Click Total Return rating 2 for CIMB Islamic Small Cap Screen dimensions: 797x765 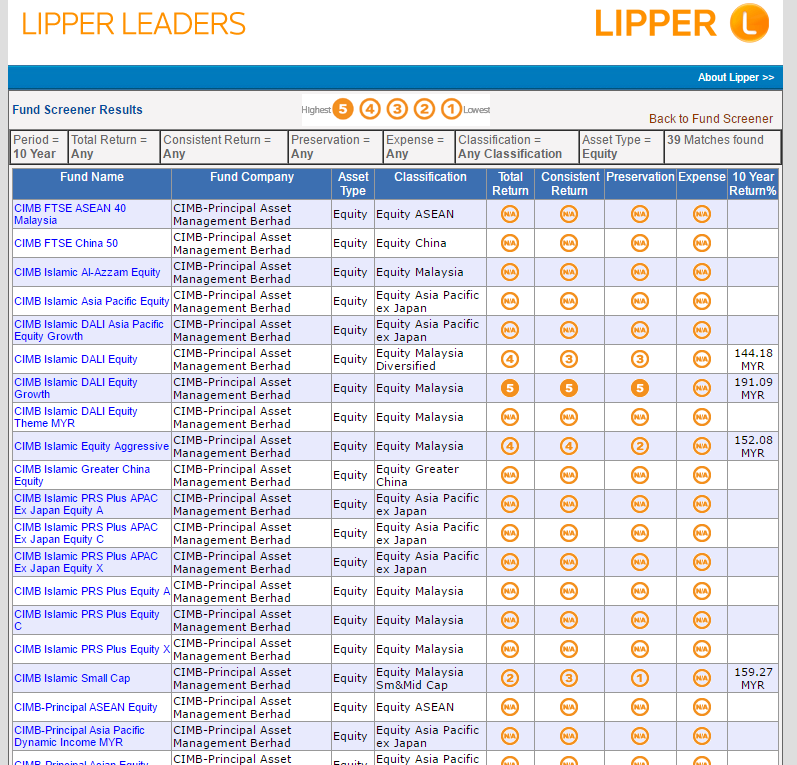point(510,678)
